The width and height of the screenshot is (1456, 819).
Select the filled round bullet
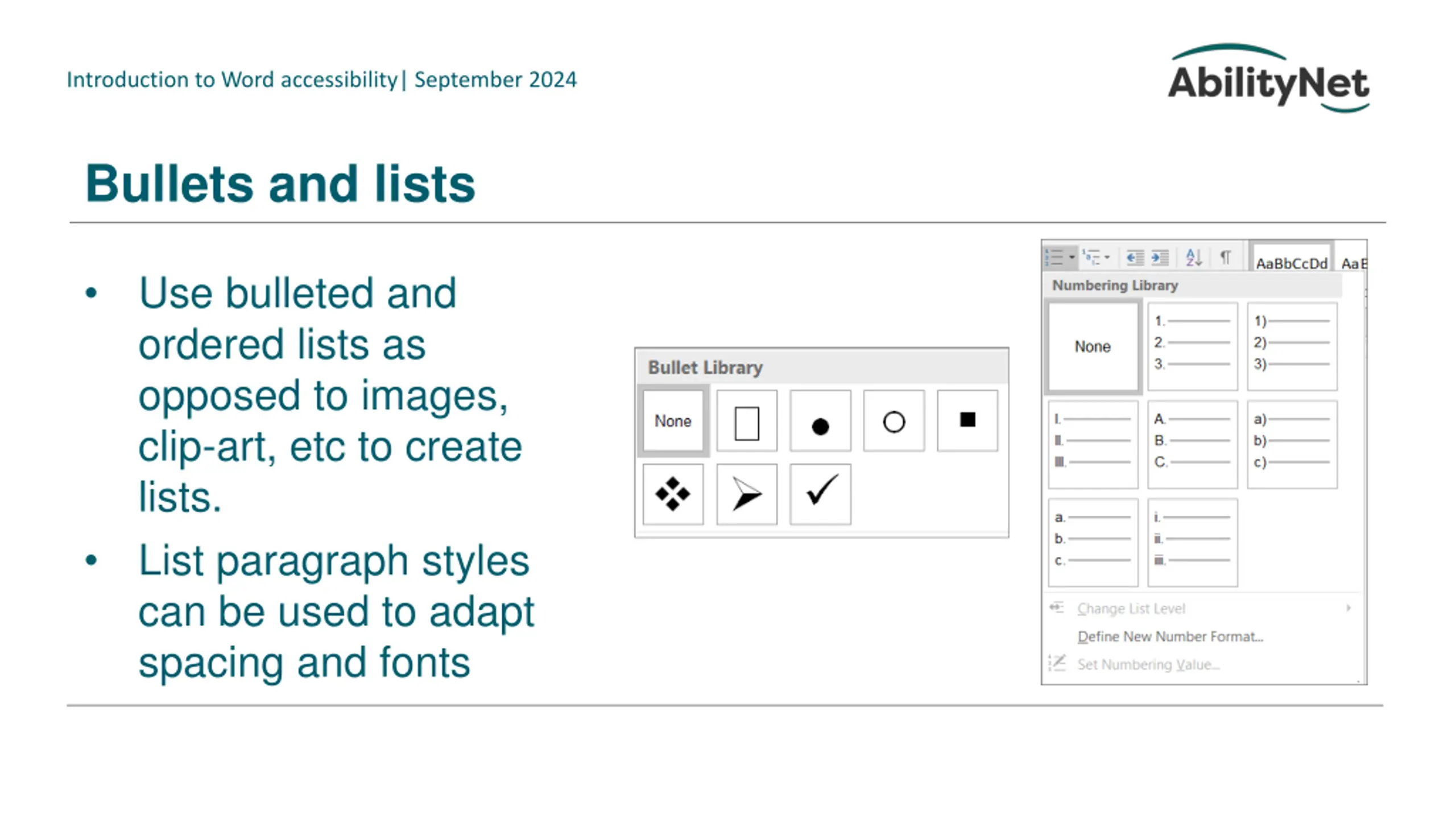pos(820,421)
